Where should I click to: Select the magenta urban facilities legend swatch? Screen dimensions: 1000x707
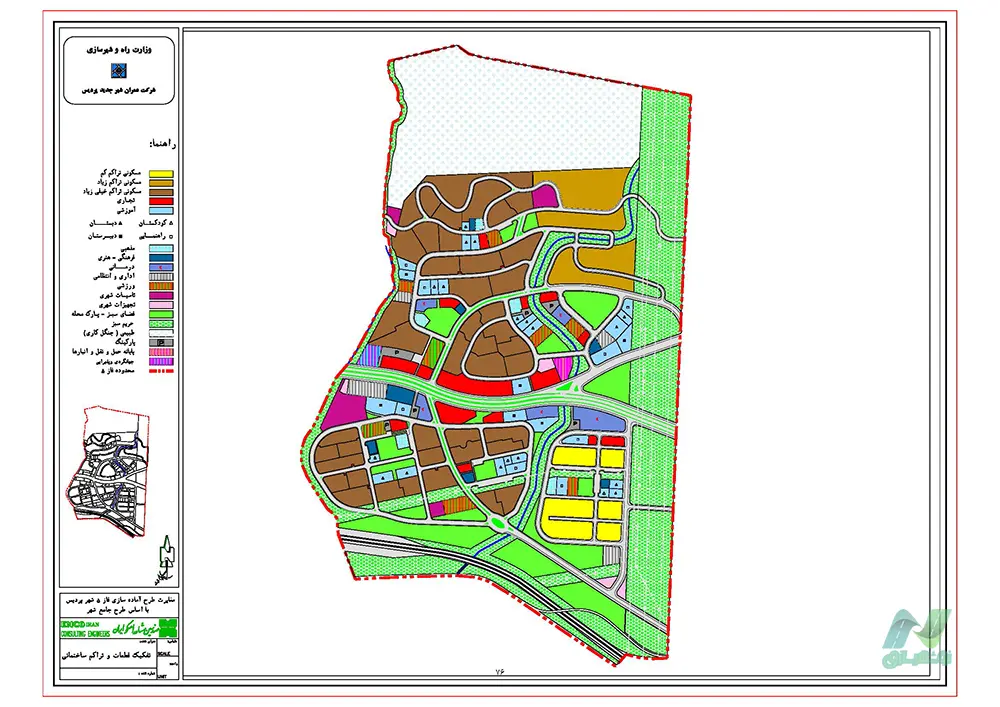(x=160, y=295)
